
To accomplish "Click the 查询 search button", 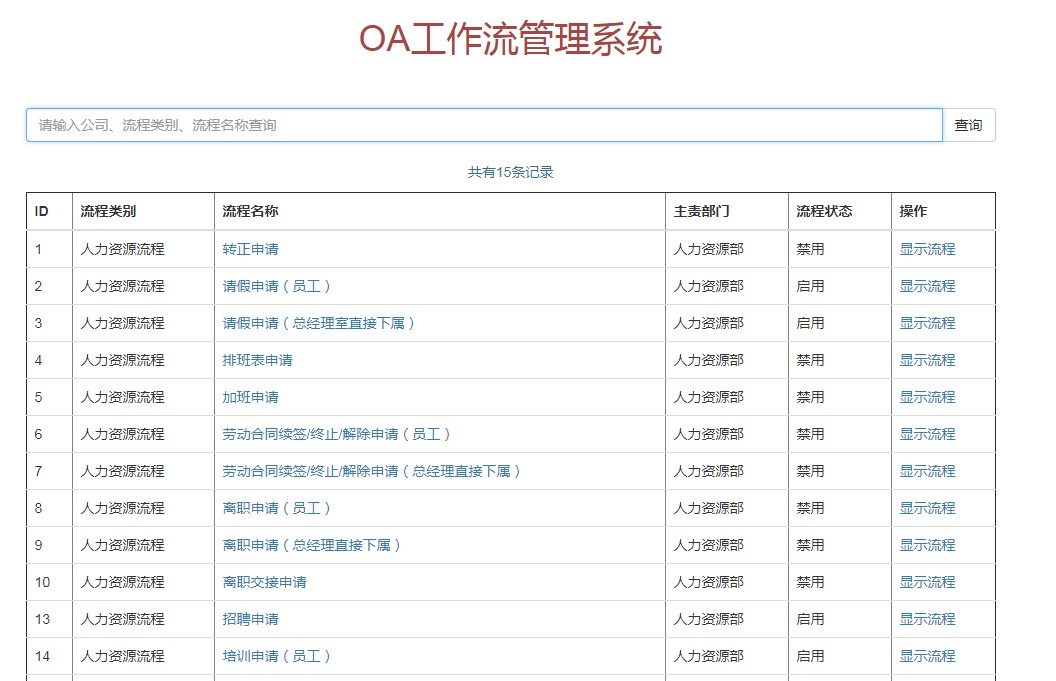I will [x=968, y=125].
